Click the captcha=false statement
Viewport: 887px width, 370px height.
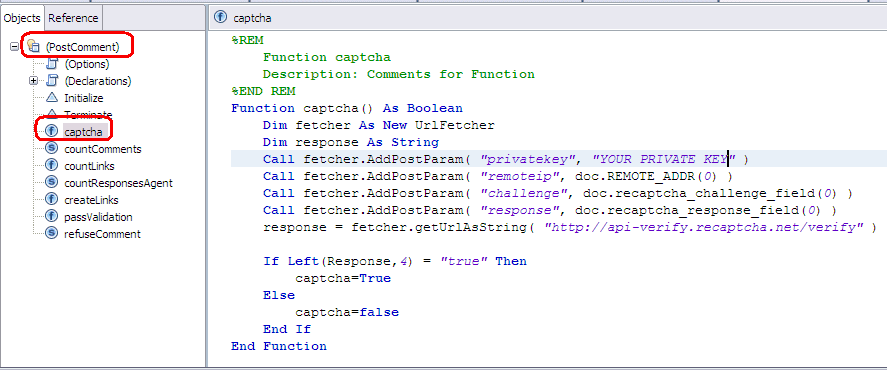coord(347,312)
